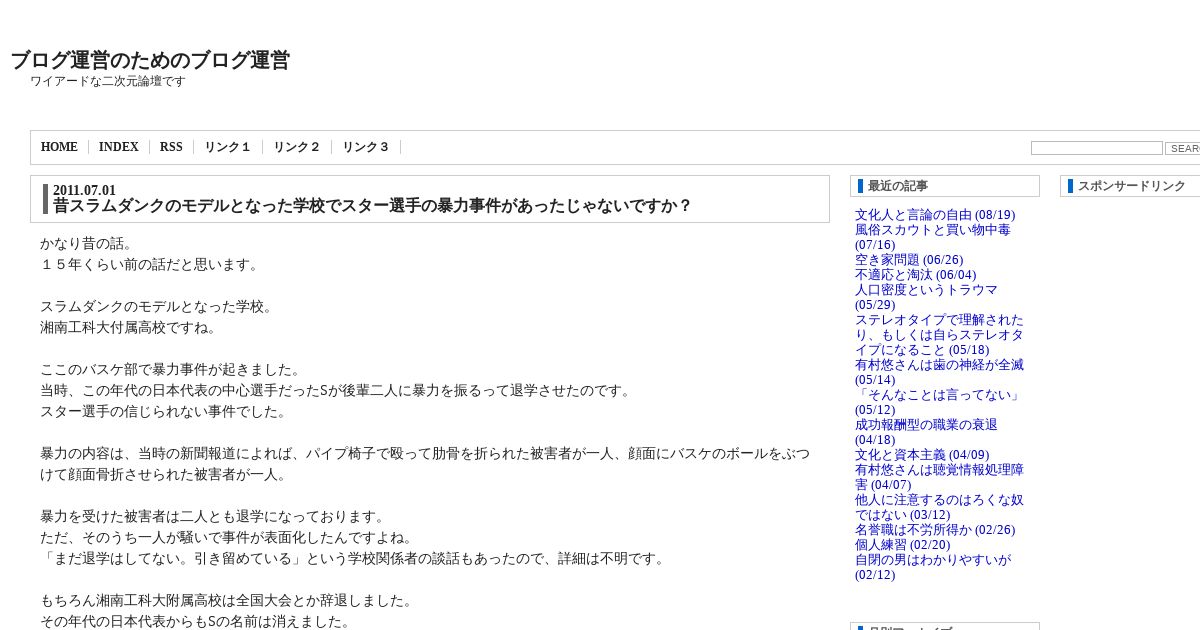
Task: Open リンク２ in the navigation bar
Action: click(297, 147)
